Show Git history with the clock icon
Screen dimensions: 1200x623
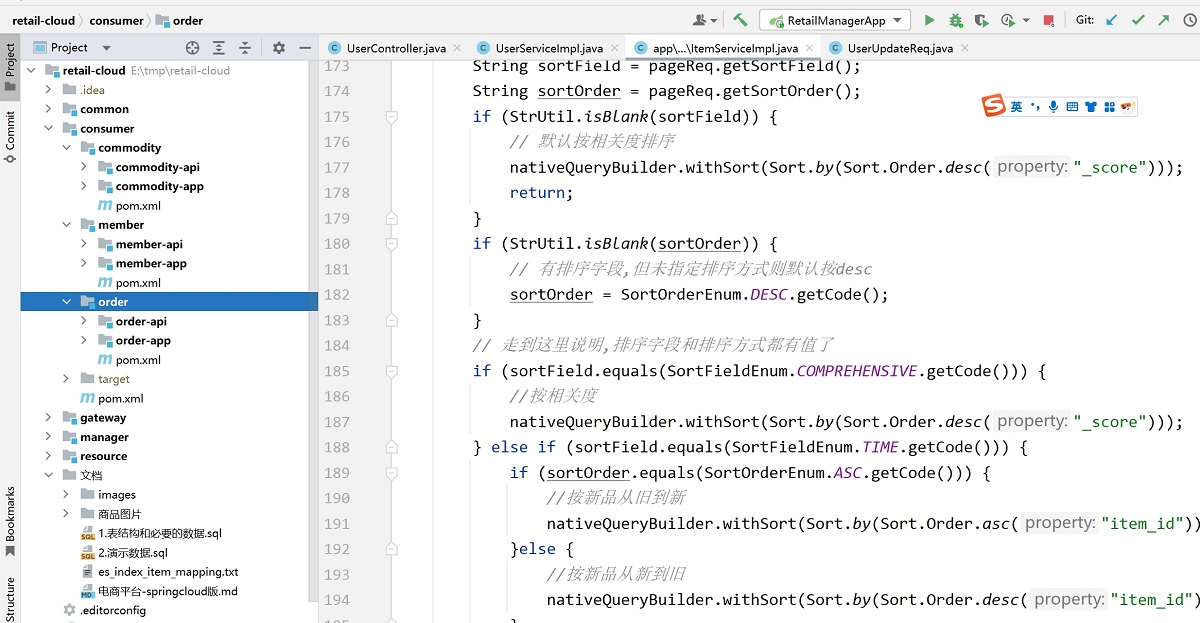tap(1189, 20)
